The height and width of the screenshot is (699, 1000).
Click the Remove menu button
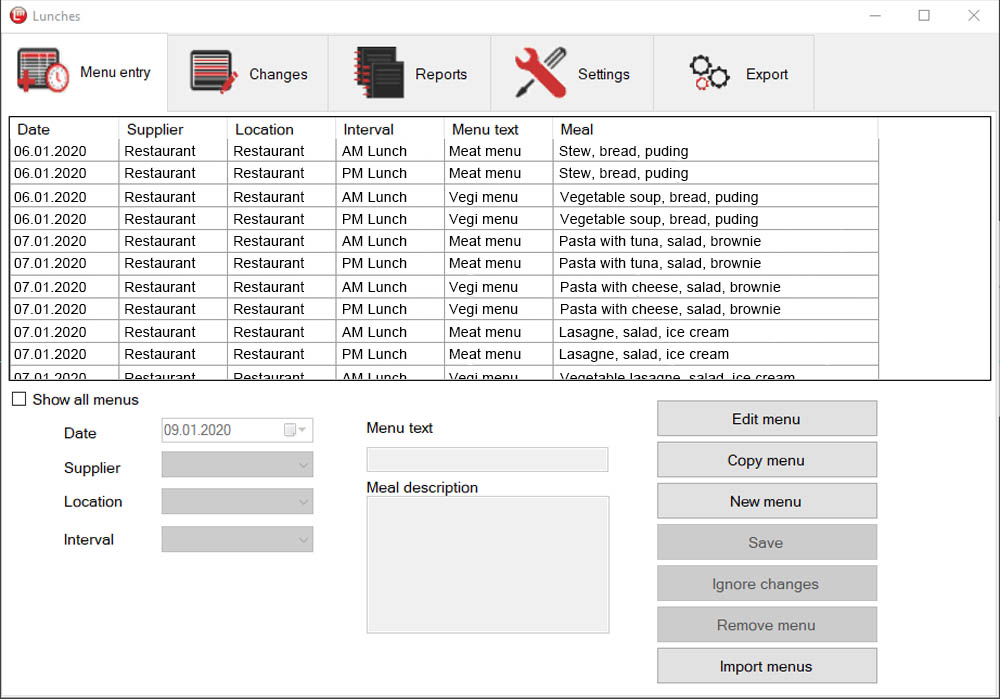point(767,625)
